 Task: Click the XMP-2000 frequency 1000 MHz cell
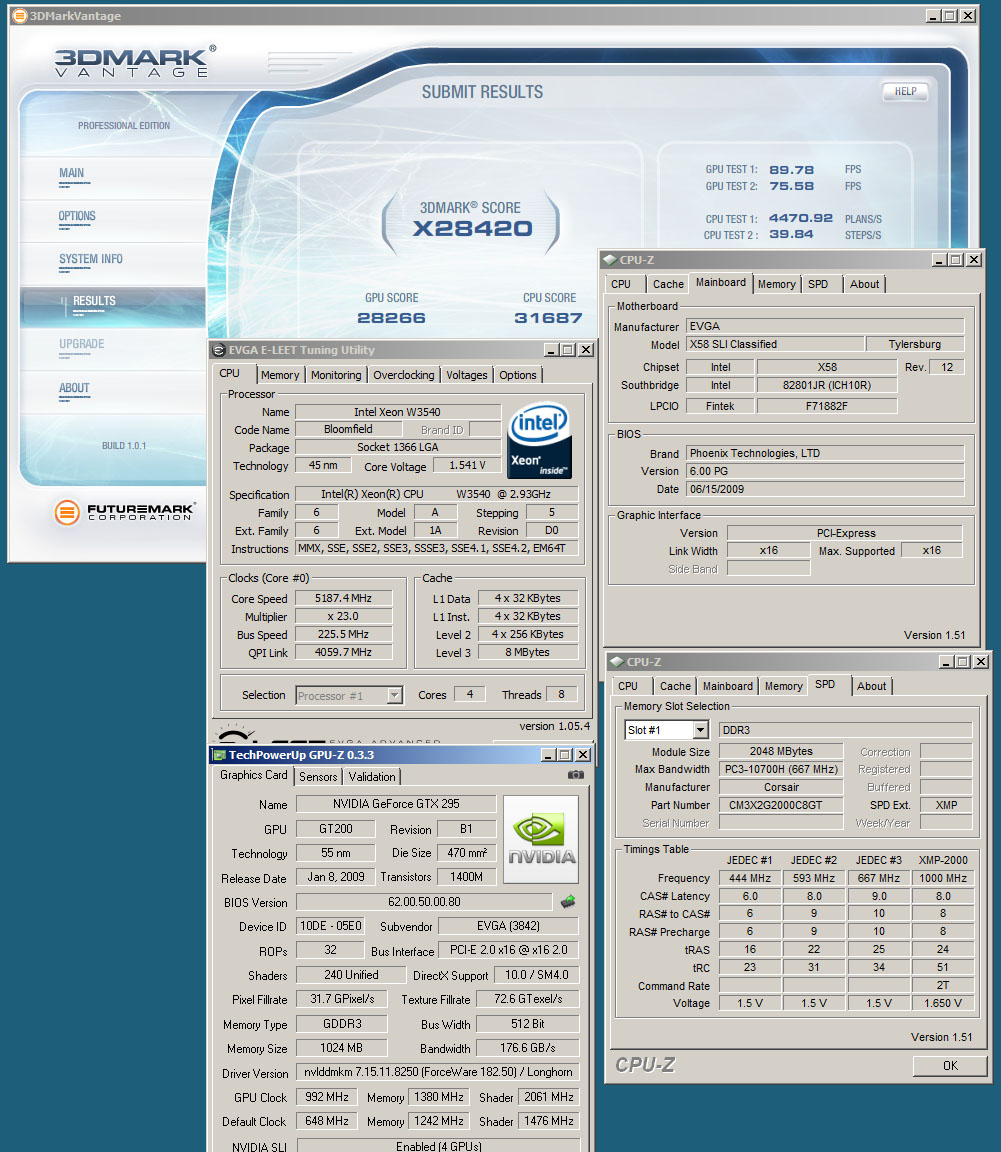[943, 878]
